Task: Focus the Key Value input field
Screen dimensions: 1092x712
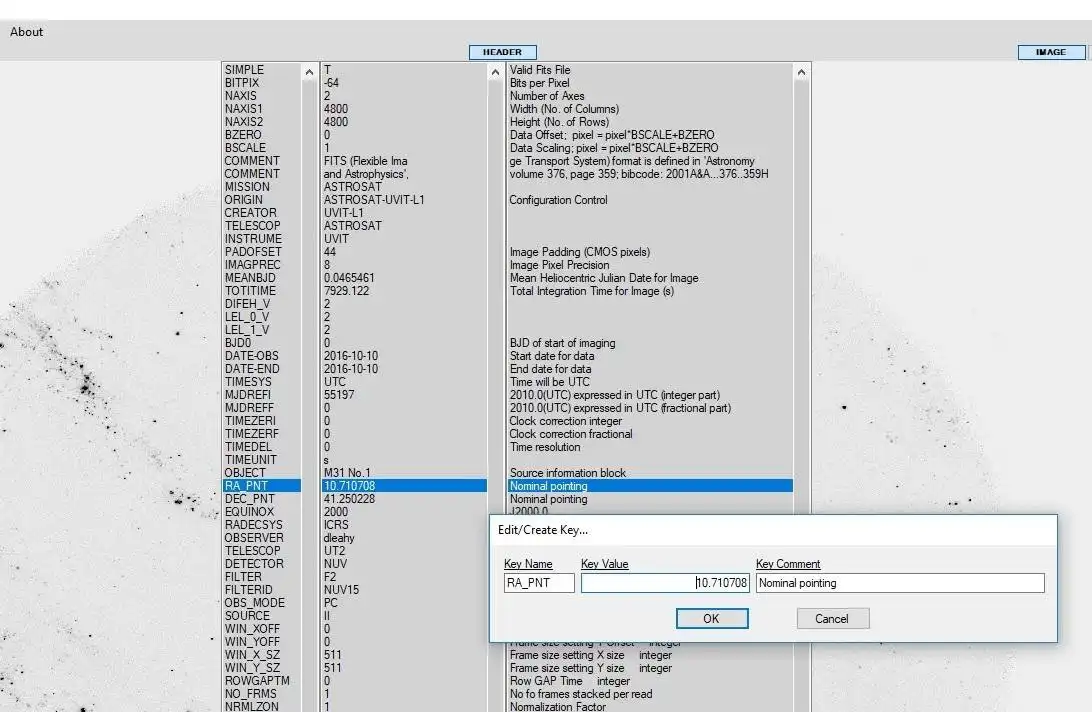Action: (665, 583)
